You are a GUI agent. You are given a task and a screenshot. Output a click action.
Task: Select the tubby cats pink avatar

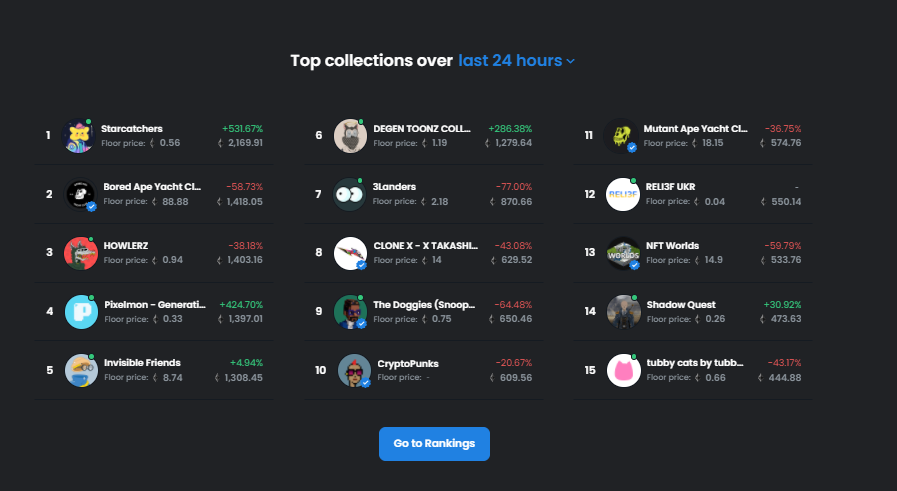point(624,370)
